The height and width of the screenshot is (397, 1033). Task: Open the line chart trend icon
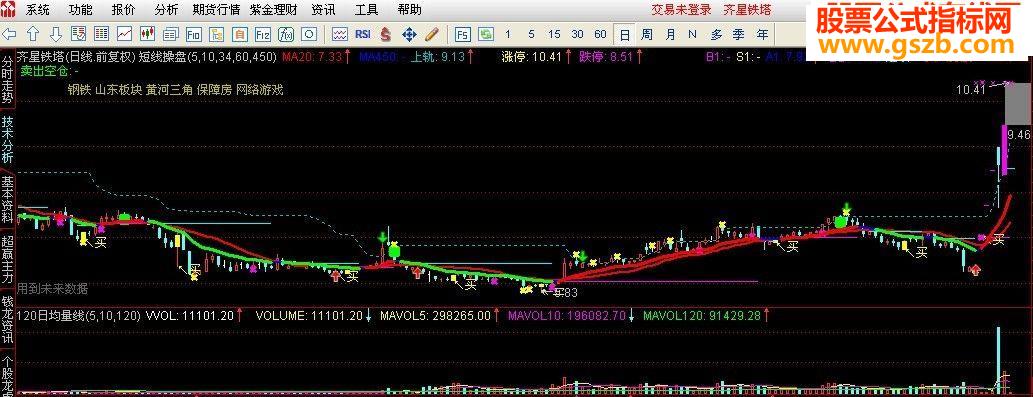(x=125, y=34)
